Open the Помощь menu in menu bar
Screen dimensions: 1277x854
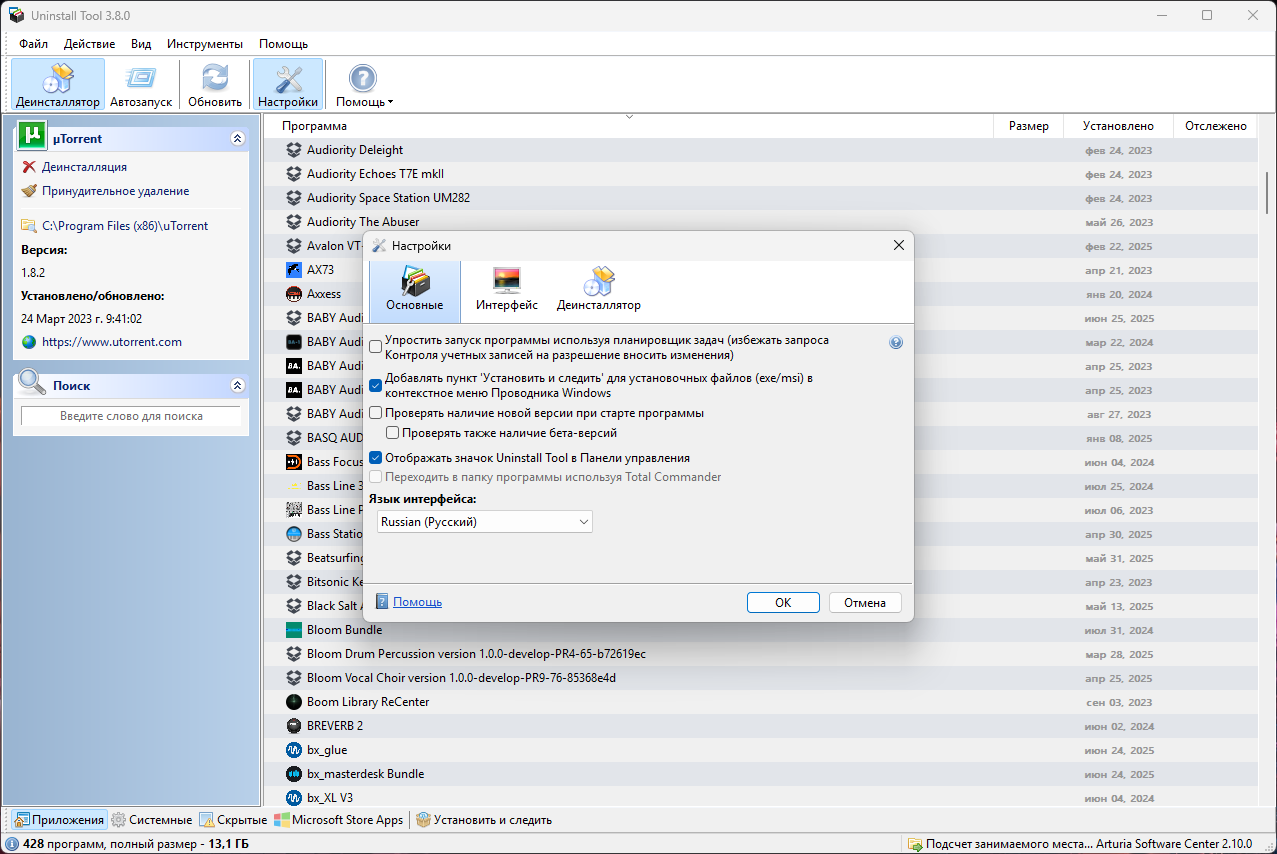point(283,44)
